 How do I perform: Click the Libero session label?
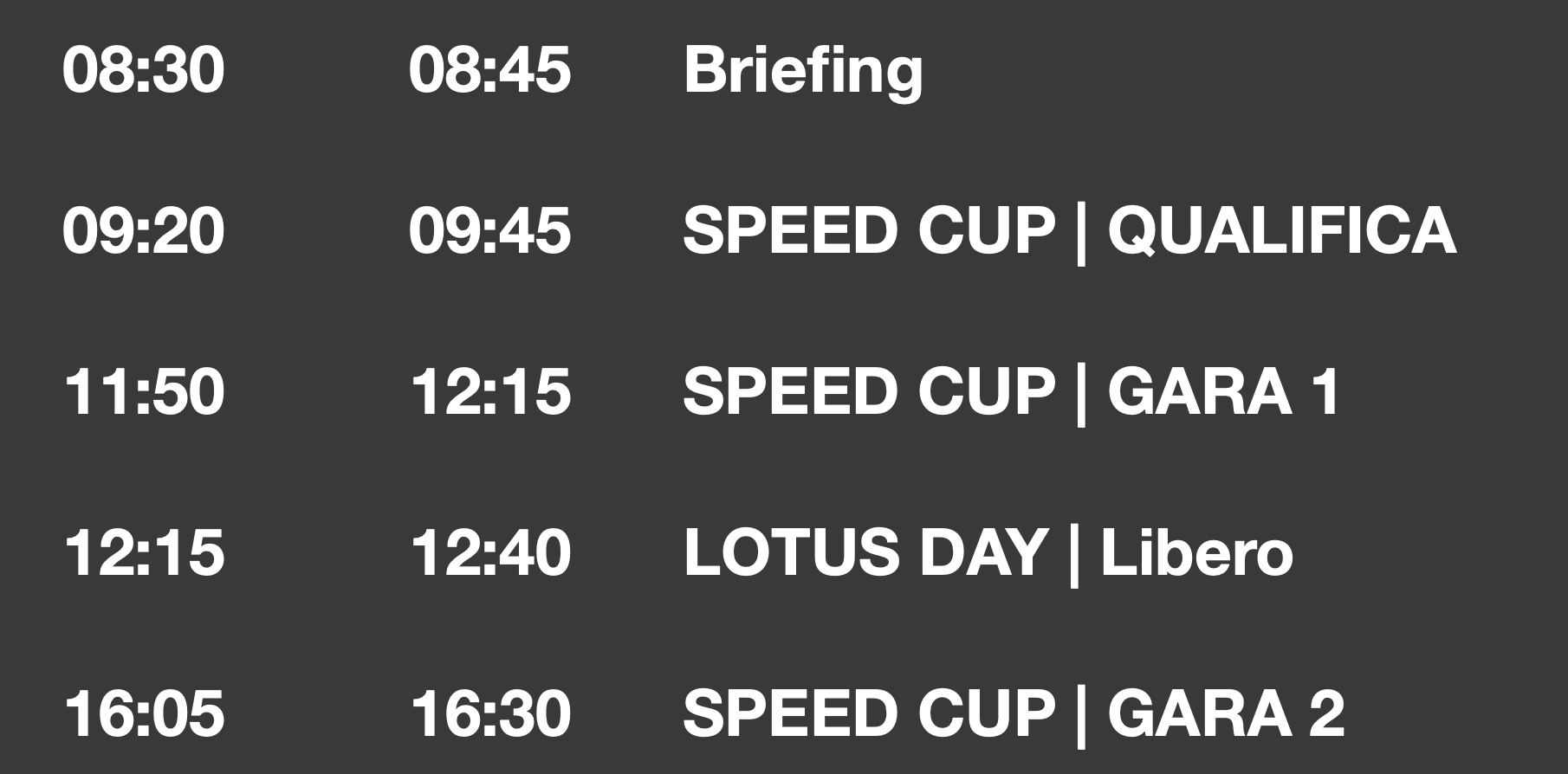pos(1196,553)
